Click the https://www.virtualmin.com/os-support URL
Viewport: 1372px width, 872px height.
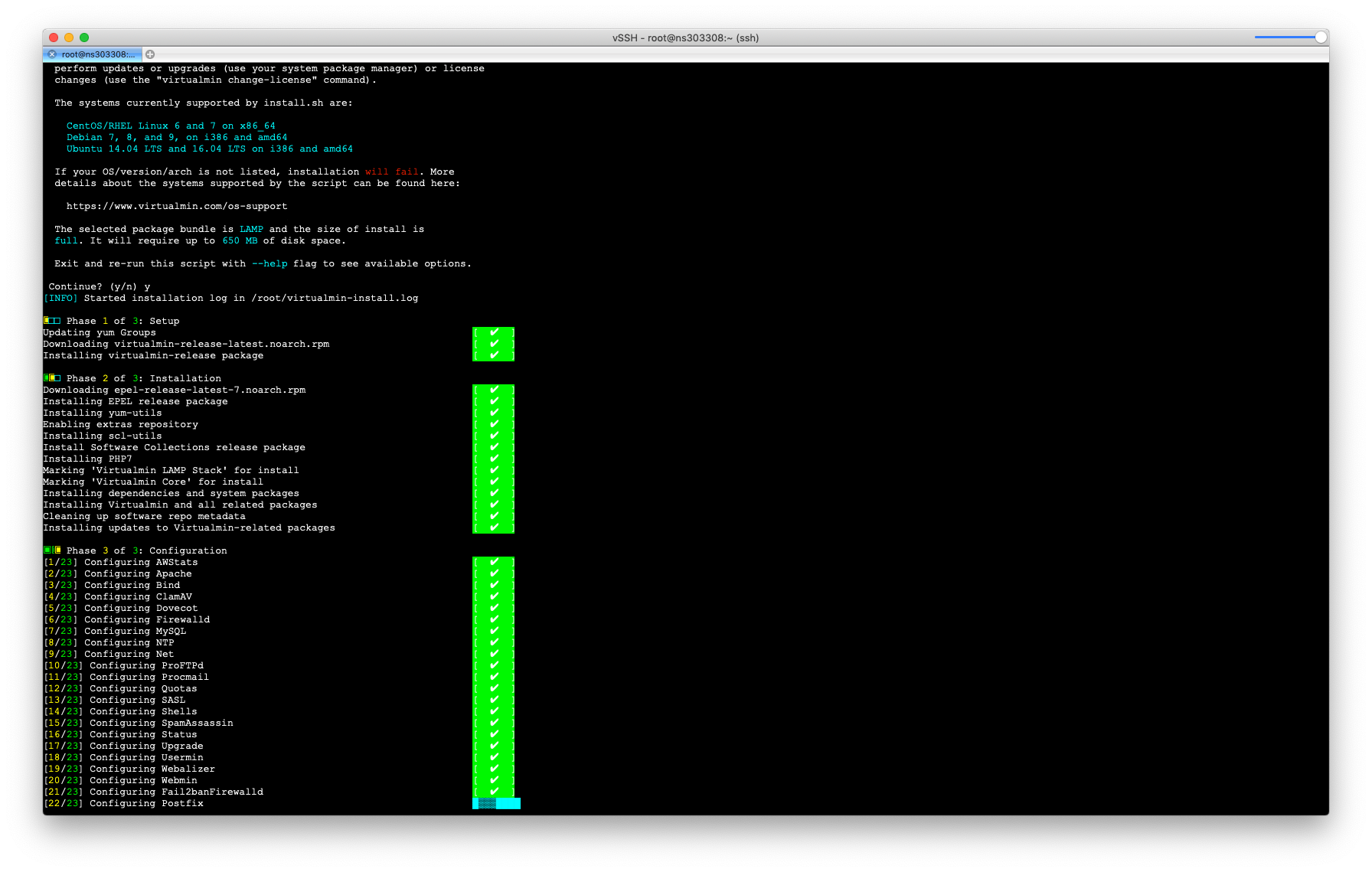(x=177, y=206)
